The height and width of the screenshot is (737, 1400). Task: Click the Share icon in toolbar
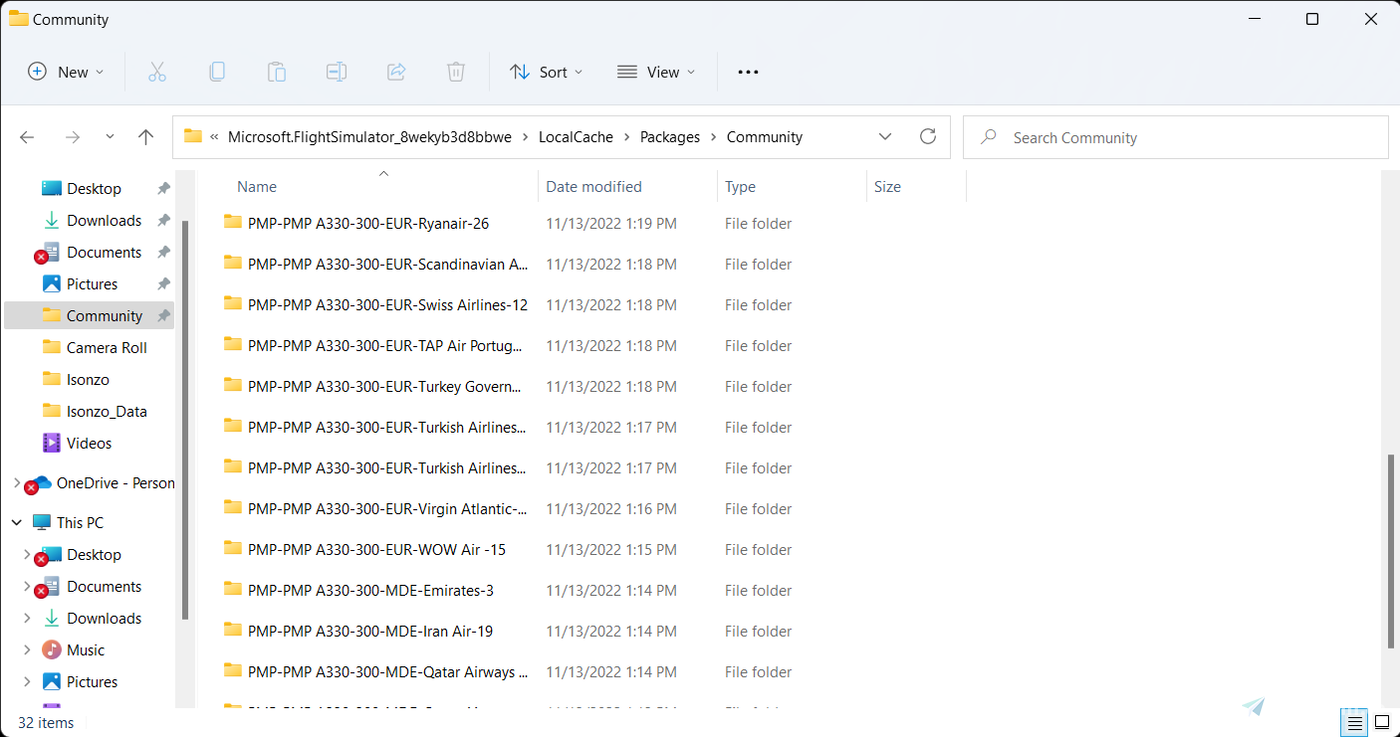click(396, 72)
